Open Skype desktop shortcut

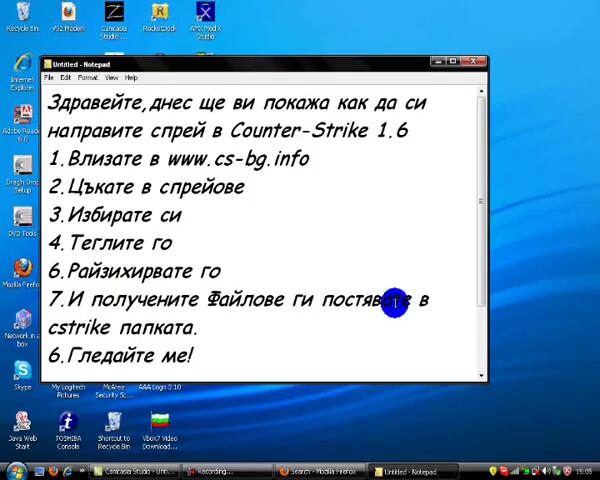tap(22, 371)
